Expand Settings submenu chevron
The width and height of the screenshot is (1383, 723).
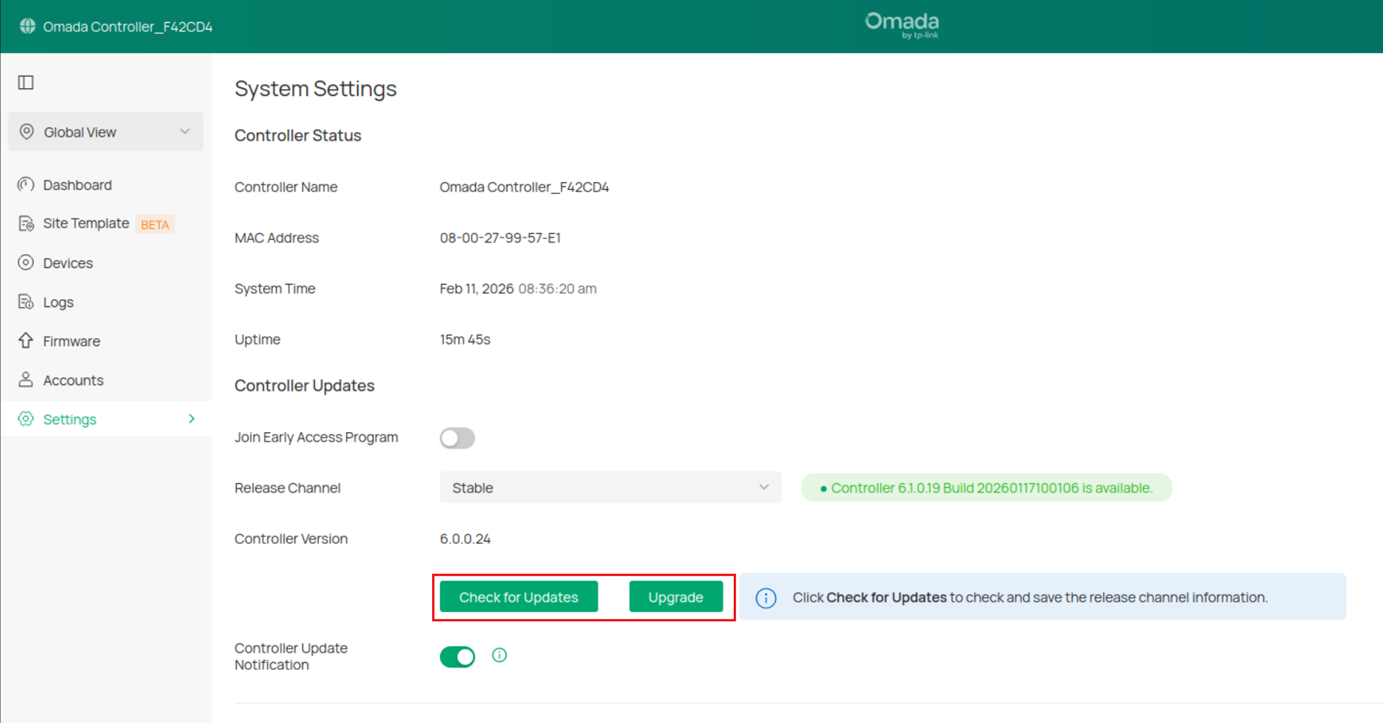(x=192, y=419)
